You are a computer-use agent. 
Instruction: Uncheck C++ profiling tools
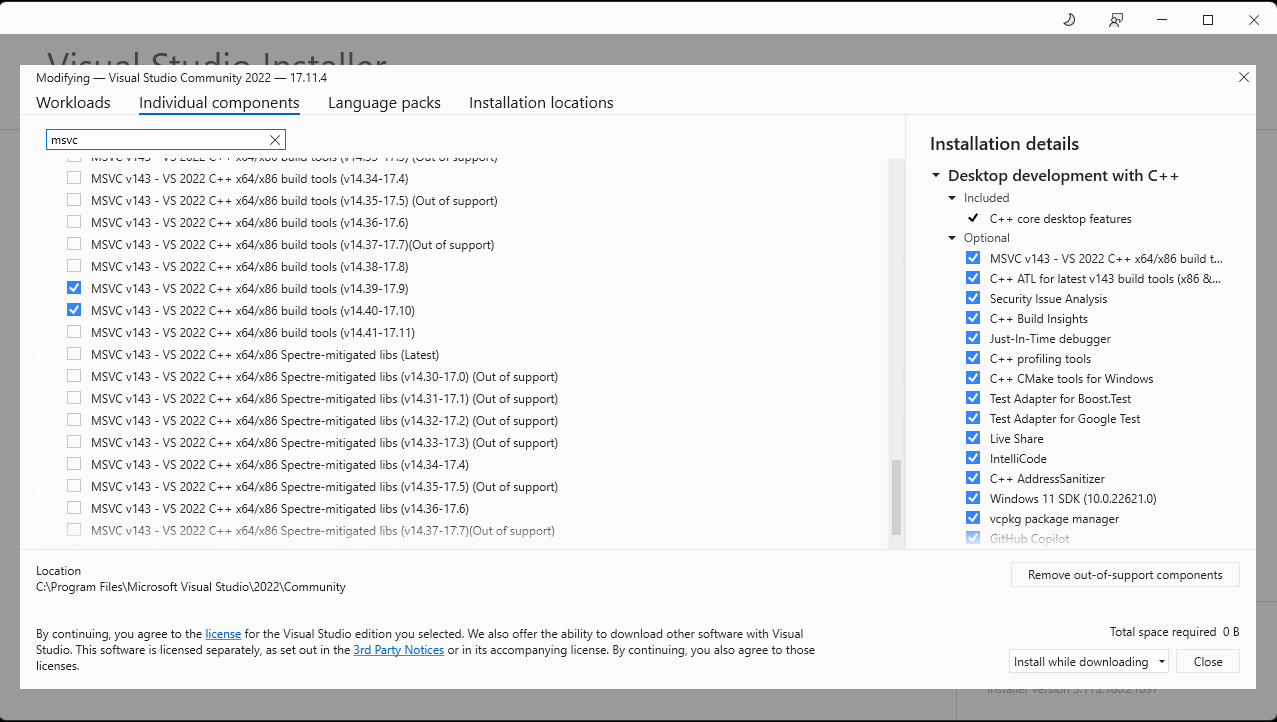(x=973, y=358)
